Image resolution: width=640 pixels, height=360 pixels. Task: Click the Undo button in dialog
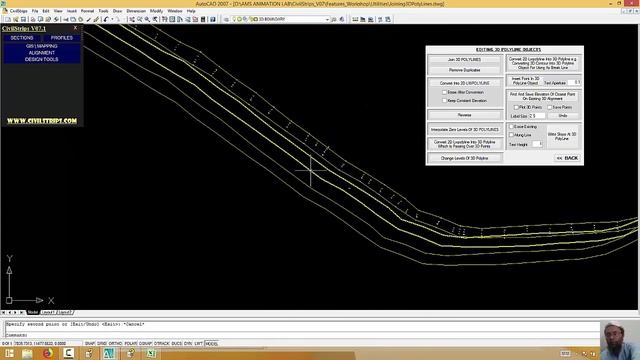tap(563, 116)
